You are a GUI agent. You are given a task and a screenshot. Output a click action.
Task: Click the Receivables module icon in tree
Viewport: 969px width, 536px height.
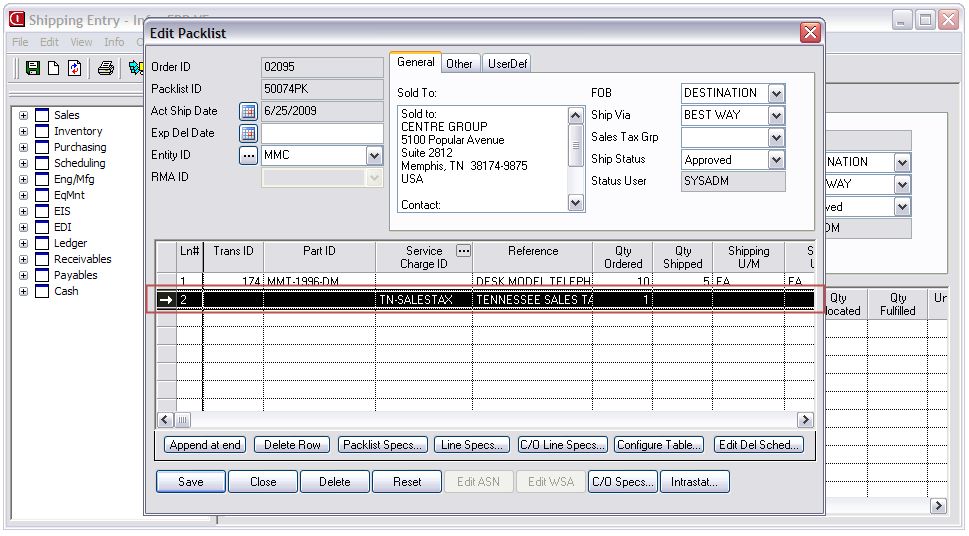(42, 259)
